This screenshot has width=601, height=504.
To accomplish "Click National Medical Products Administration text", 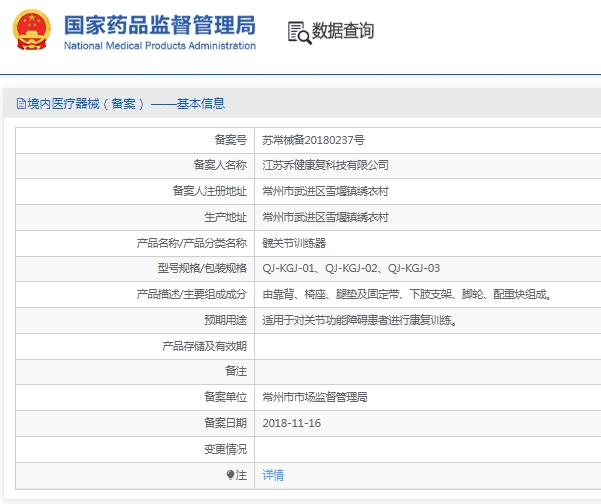I will click(x=160, y=46).
